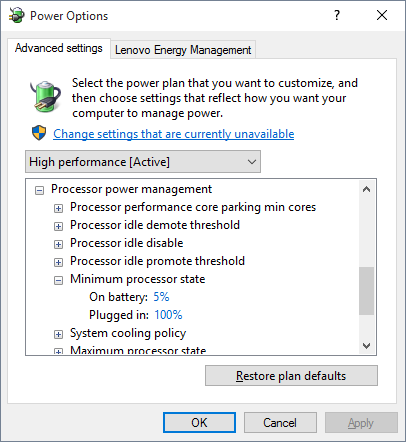Image resolution: width=406 pixels, height=442 pixels.
Task: Select the On battery 5% value
Action: 161,297
